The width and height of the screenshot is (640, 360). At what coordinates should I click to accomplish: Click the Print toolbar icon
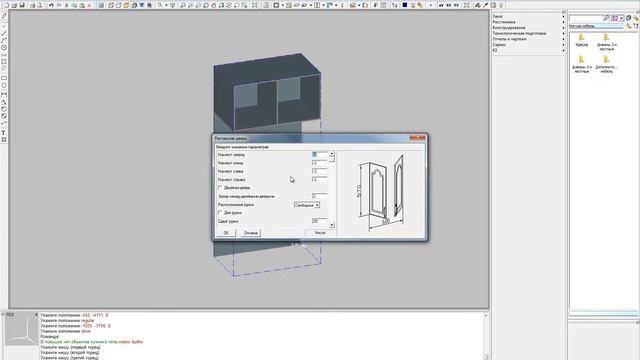(32, 5)
